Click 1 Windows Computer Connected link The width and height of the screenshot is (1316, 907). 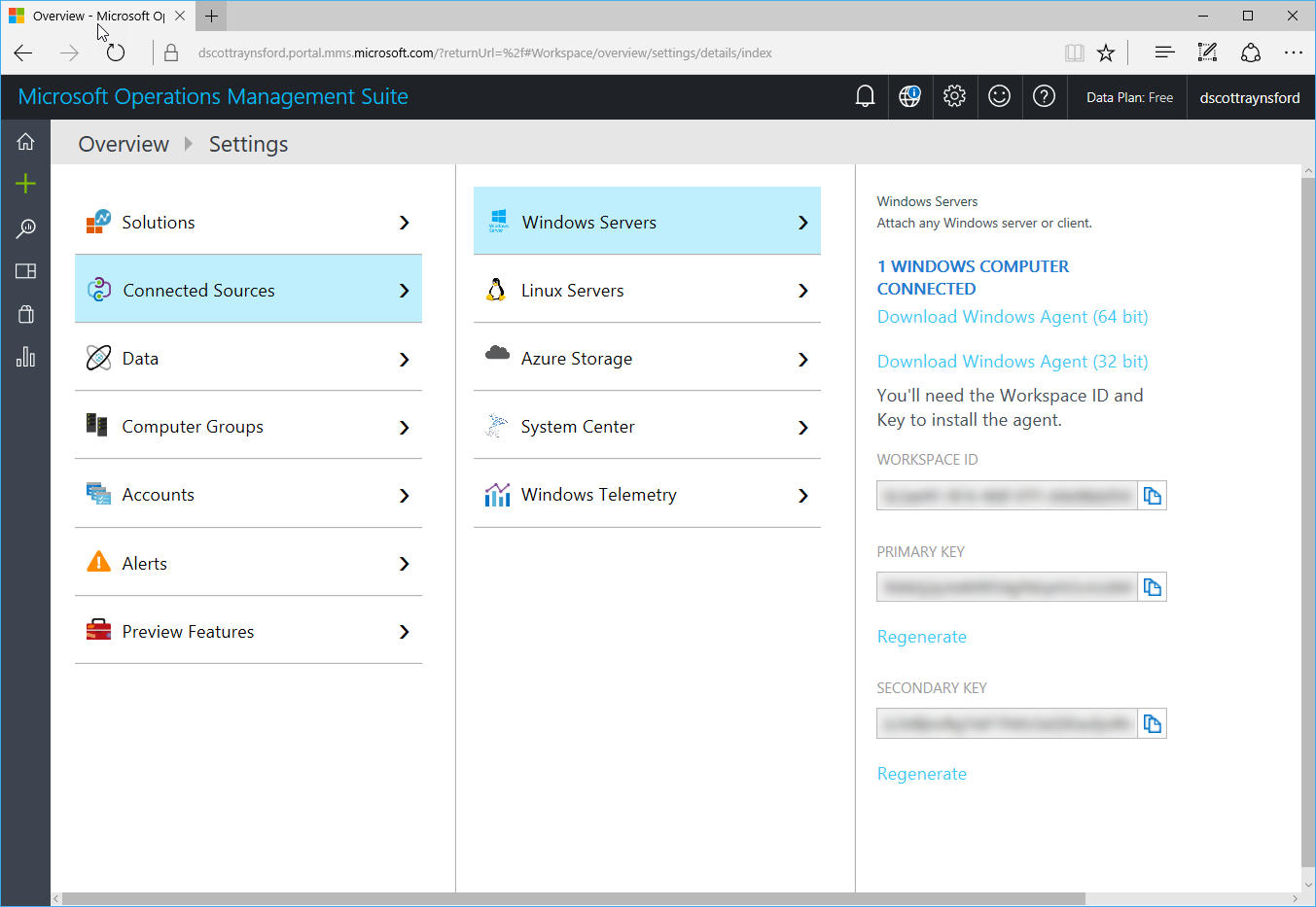973,277
